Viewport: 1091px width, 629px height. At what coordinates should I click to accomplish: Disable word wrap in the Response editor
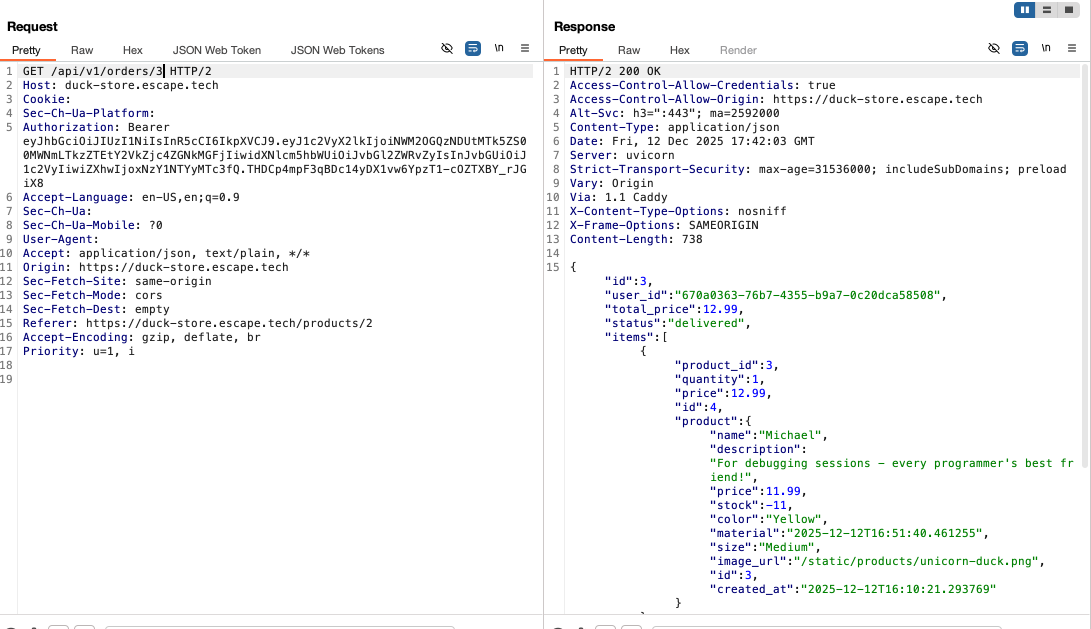click(x=1021, y=47)
